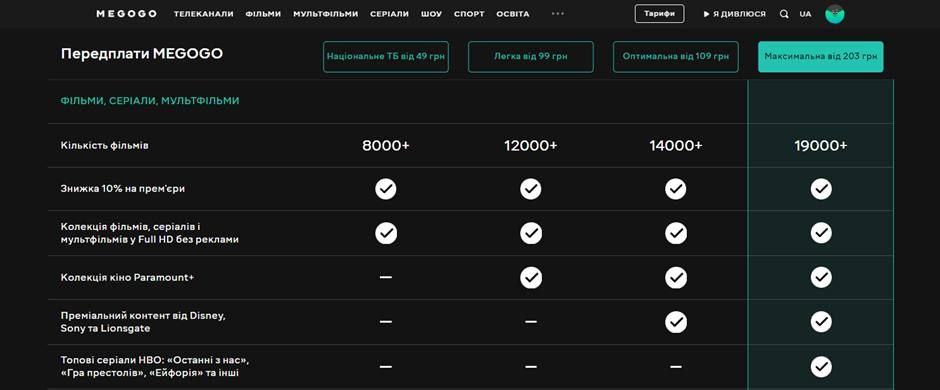Viewport: 940px width, 390px height.
Task: Click the Тарифи button
Action: click(659, 14)
